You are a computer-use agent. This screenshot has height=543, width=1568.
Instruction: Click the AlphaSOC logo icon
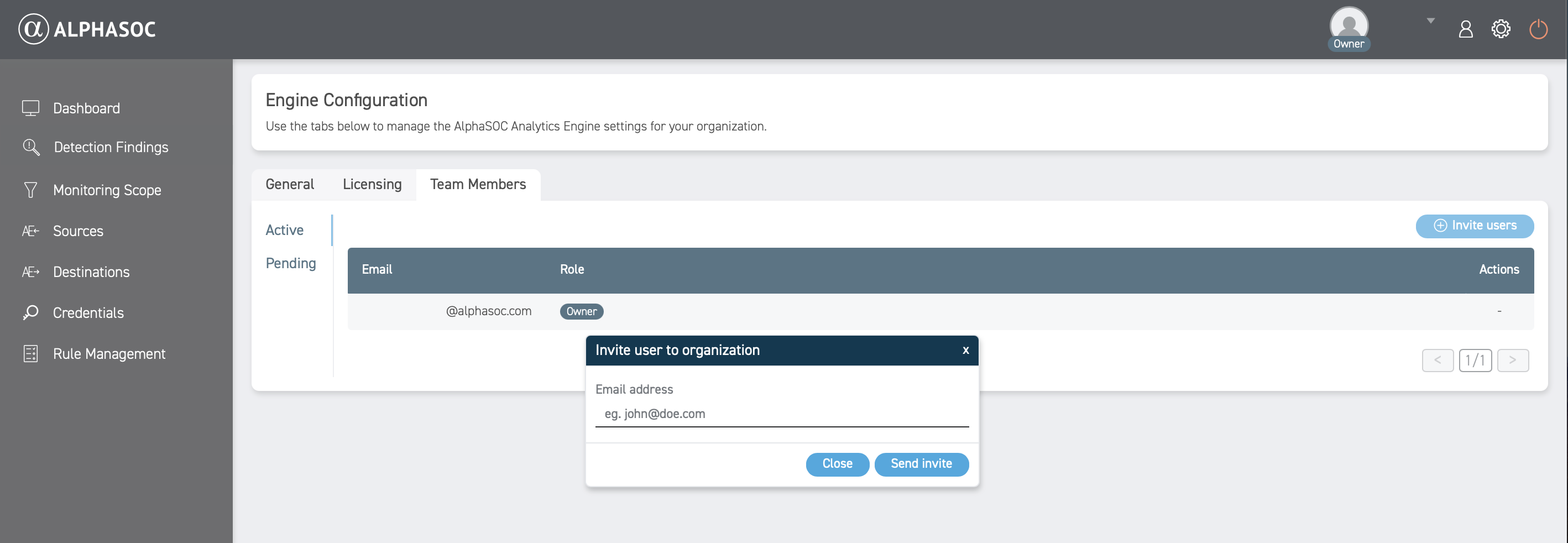(x=33, y=29)
